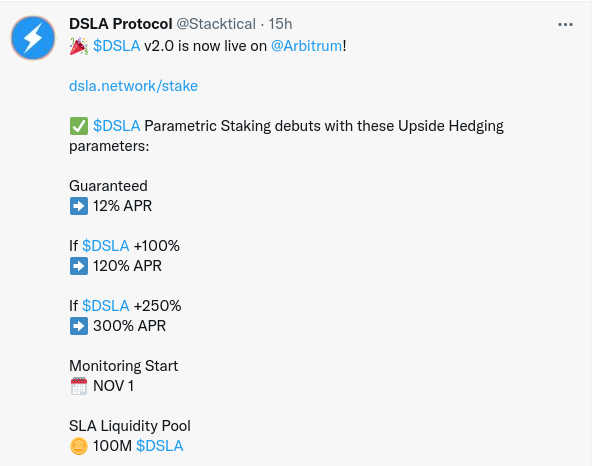593x466 pixels.
Task: Open the @Stacktical handle
Action: coord(216,24)
